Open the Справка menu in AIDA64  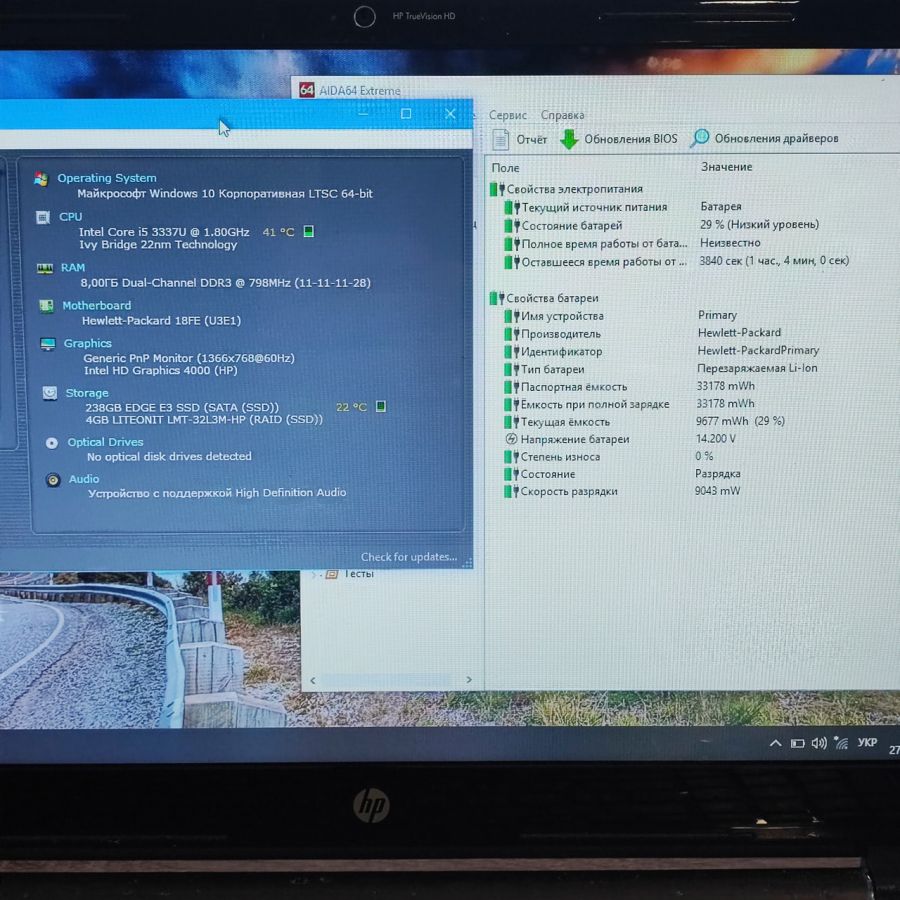click(562, 115)
